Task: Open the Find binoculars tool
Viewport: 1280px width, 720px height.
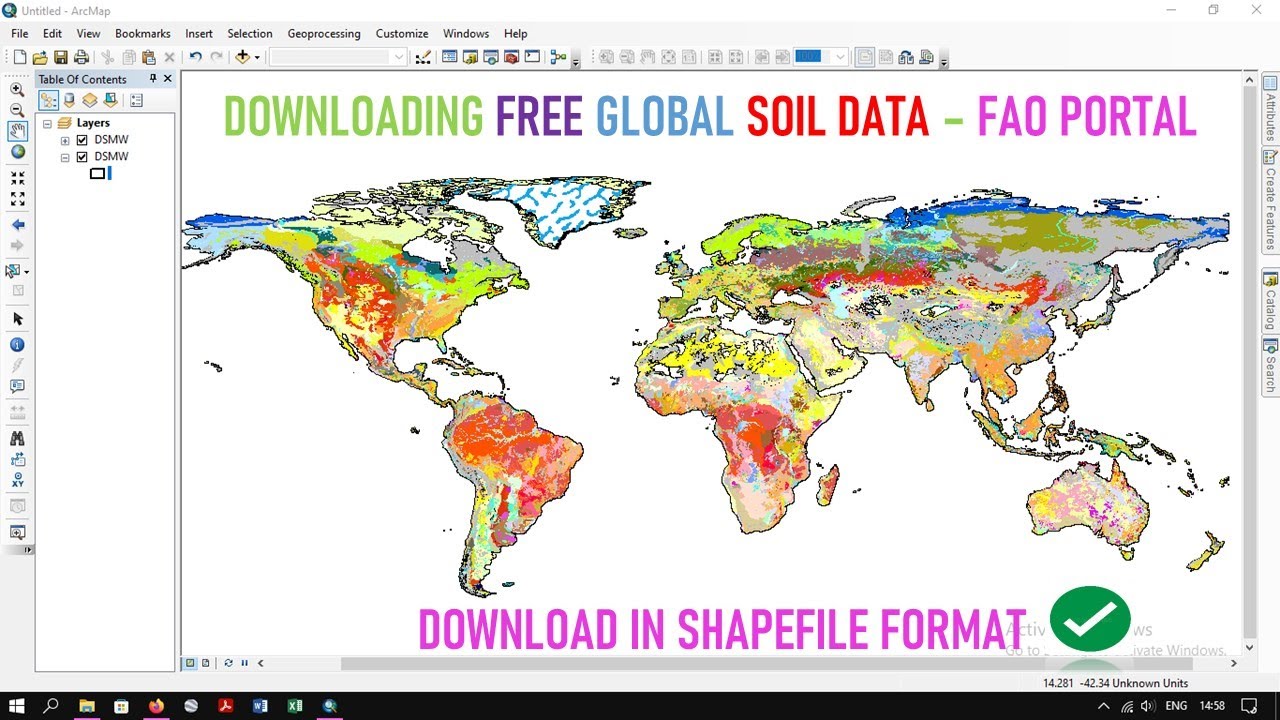Action: [x=17, y=438]
